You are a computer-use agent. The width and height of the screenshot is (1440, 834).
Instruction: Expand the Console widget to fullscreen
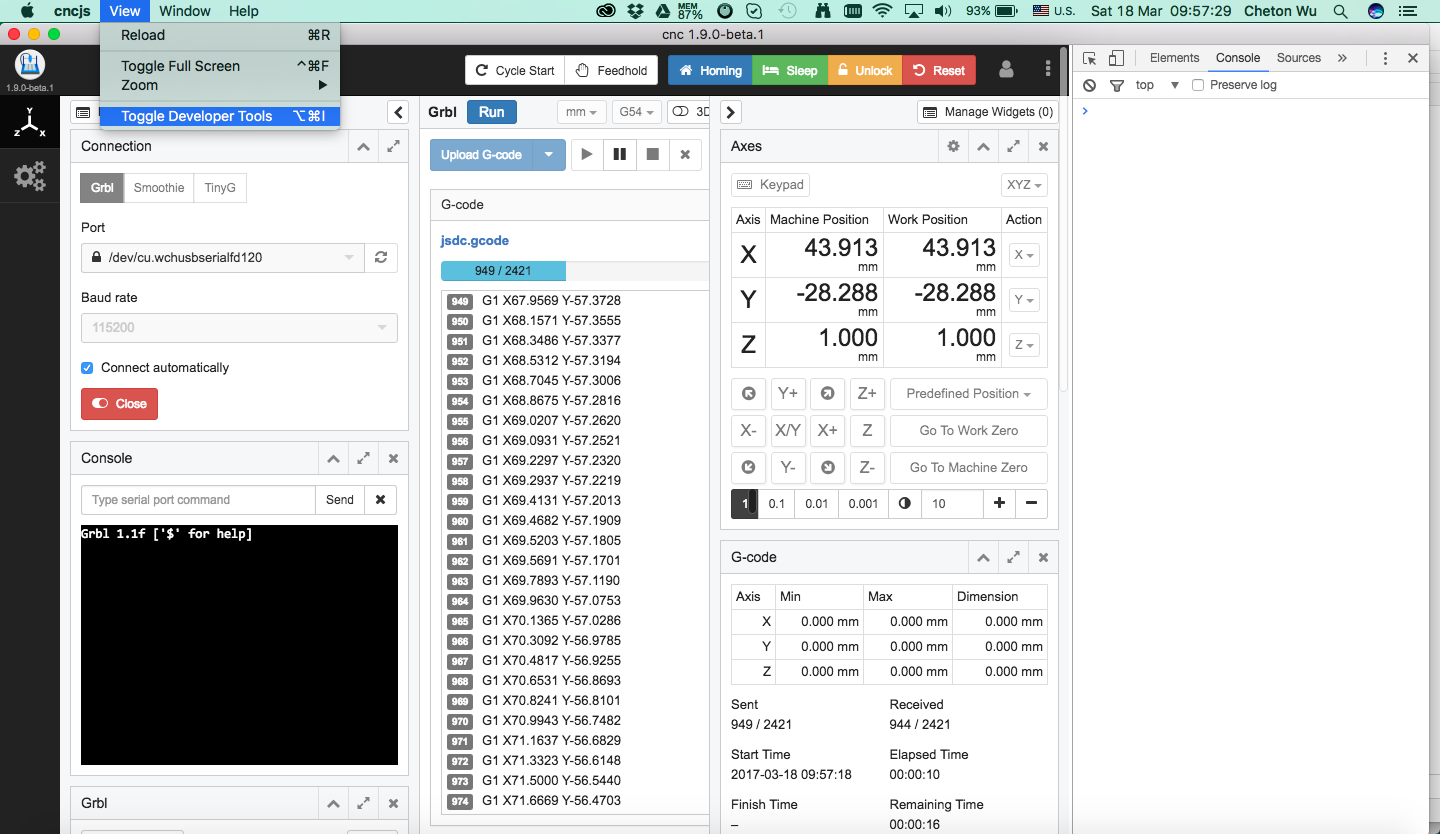[x=363, y=458]
